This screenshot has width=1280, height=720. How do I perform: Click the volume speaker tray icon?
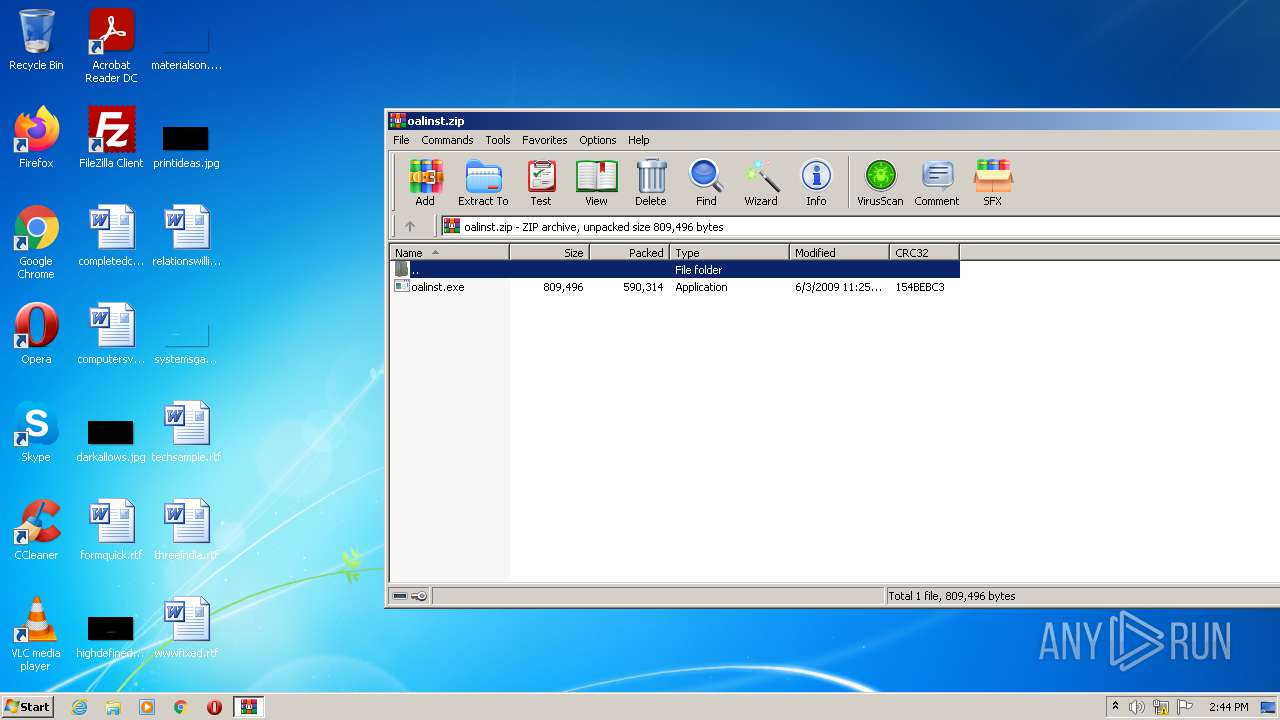1137,707
